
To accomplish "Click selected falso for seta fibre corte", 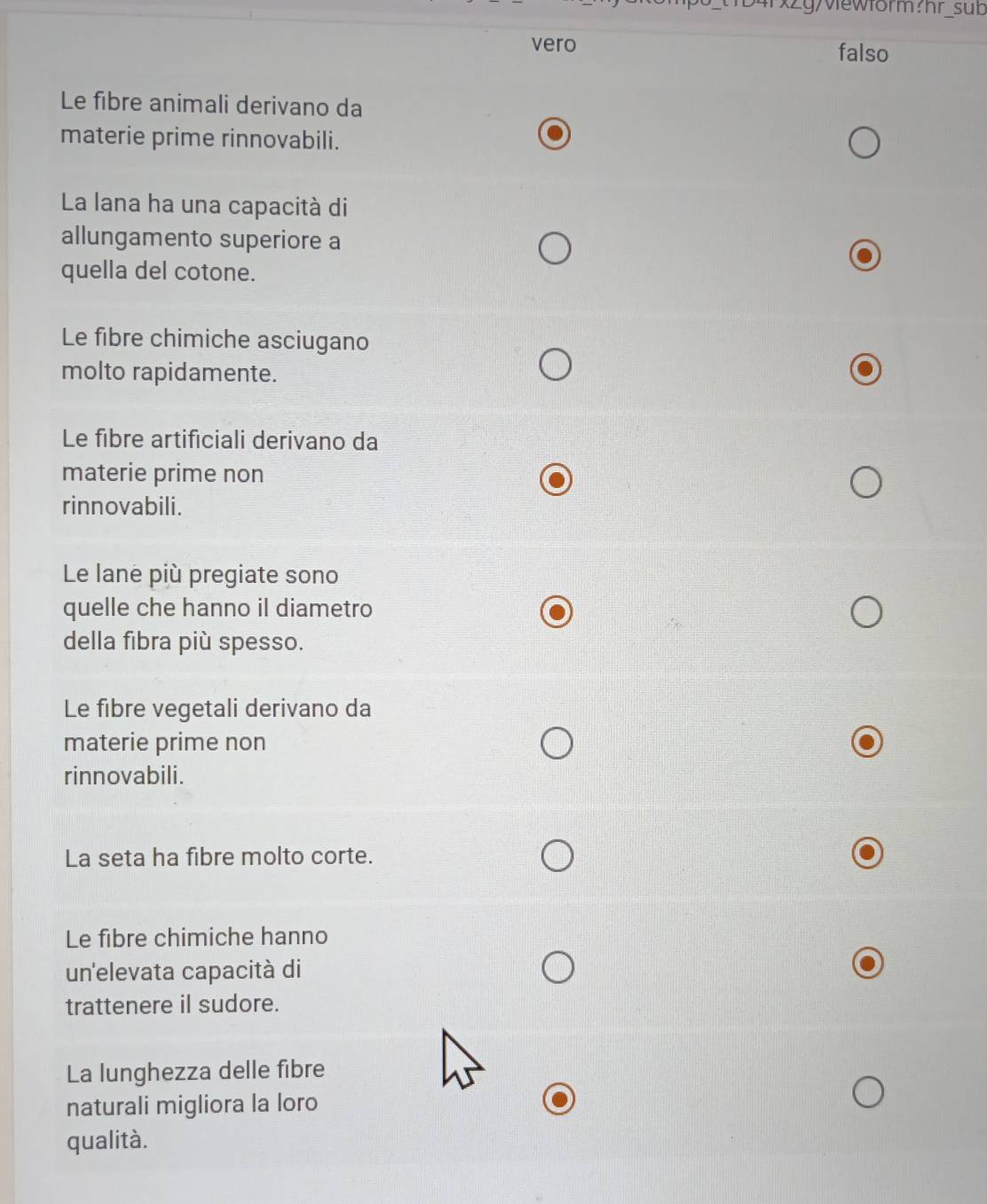I will tap(867, 853).
